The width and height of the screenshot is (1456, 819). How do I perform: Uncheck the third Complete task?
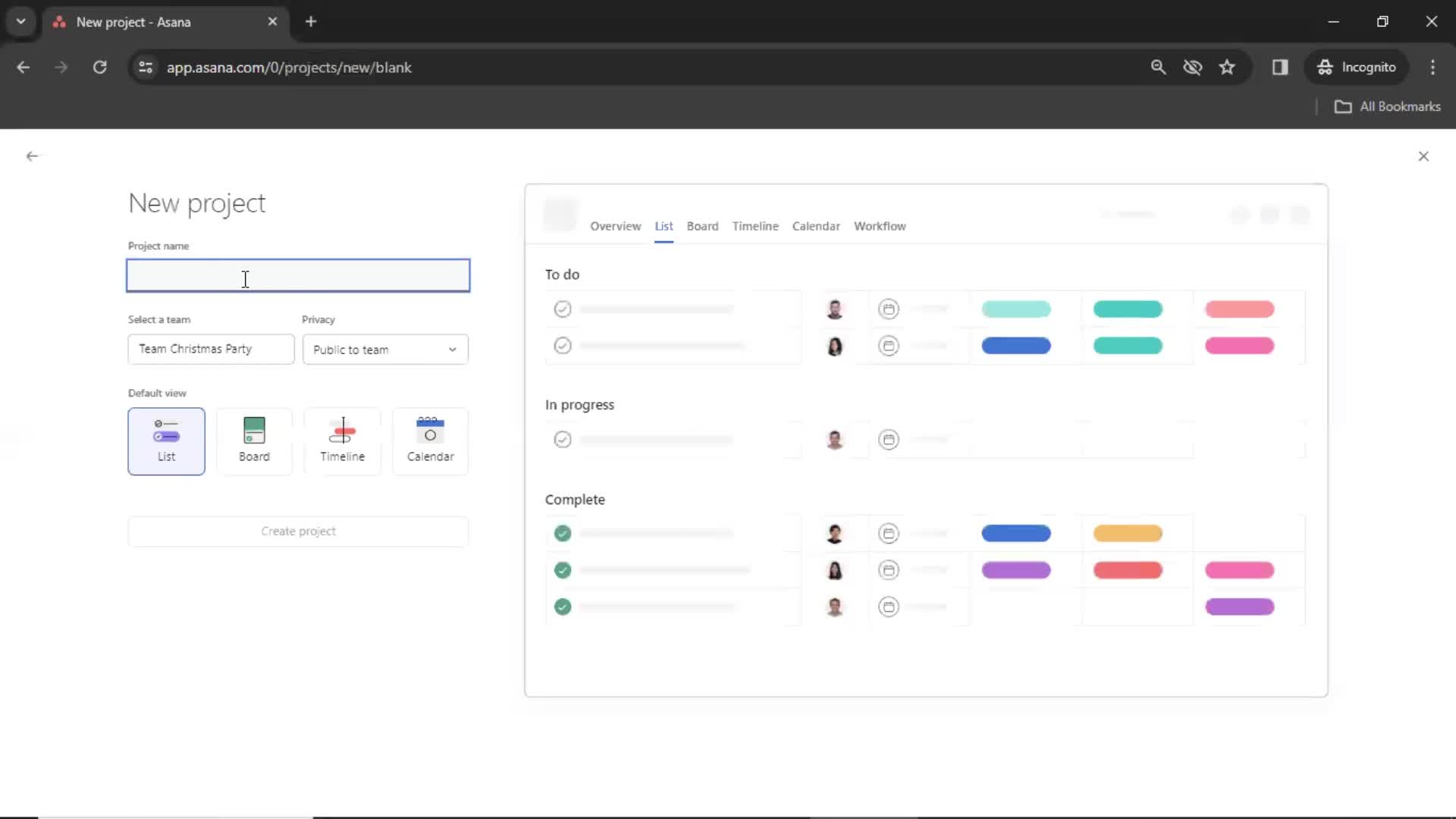[562, 607]
